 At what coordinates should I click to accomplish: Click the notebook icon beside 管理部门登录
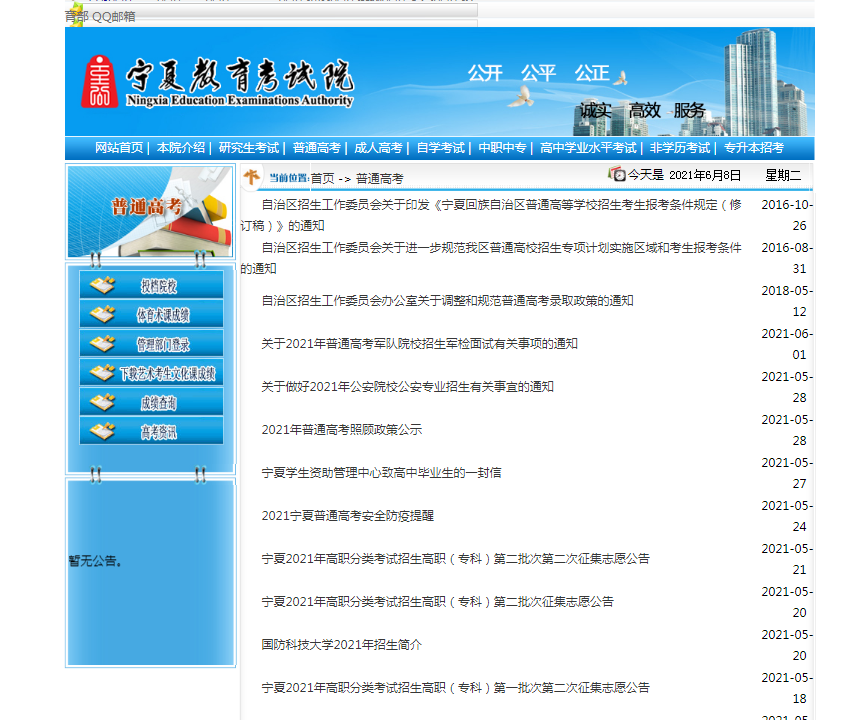[x=102, y=344]
